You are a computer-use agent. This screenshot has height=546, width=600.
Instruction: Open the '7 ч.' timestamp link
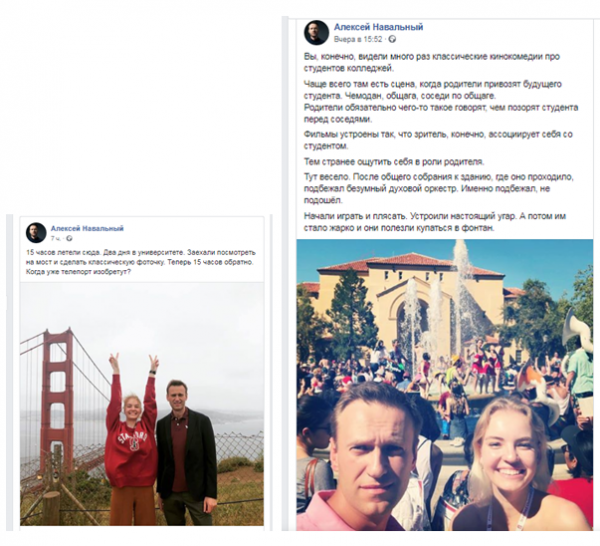[55, 238]
